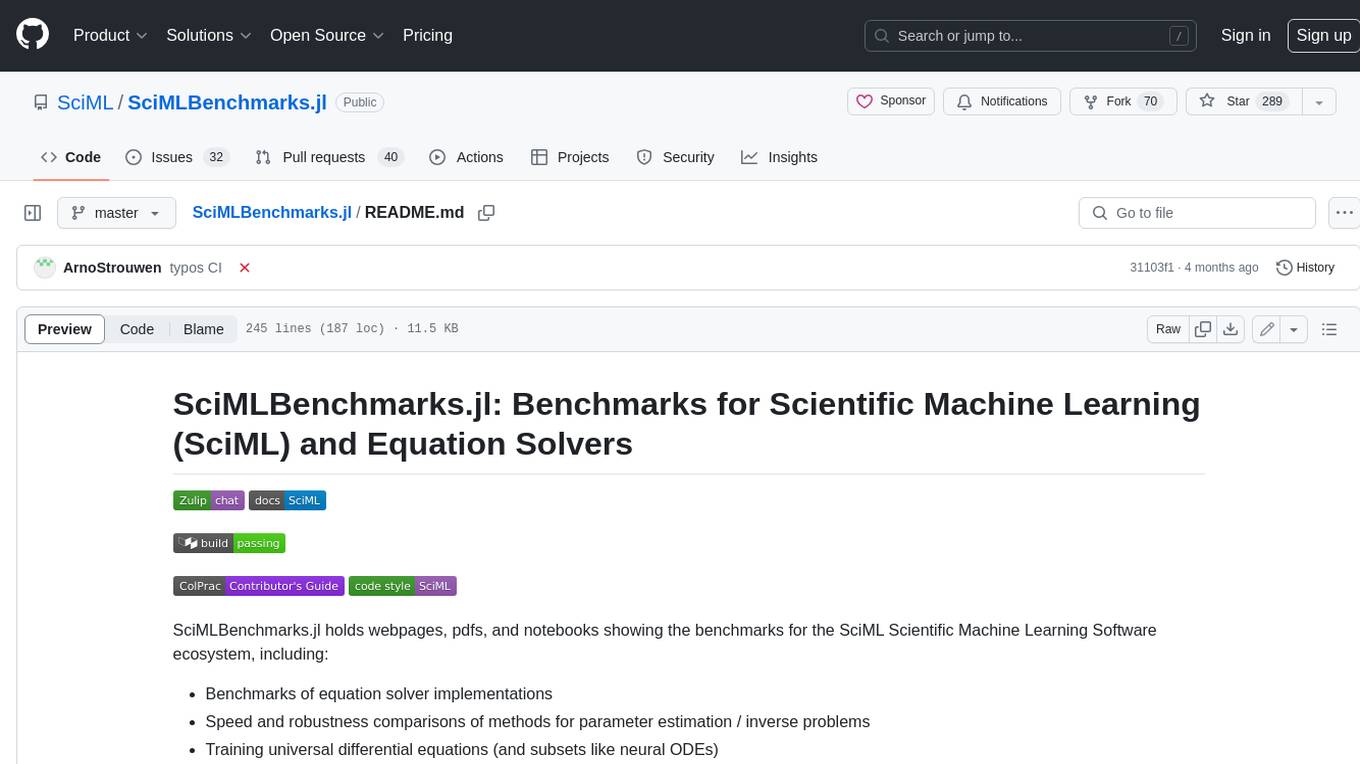Expand the file tree side panel
The image size is (1360, 764).
click(x=33, y=213)
